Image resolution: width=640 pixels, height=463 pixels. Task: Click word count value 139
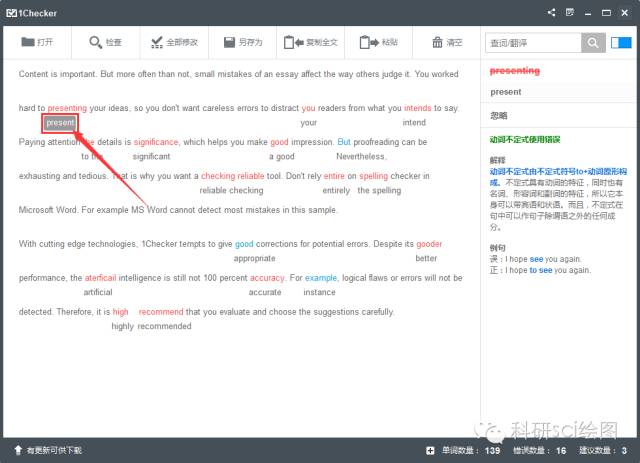[x=492, y=450]
